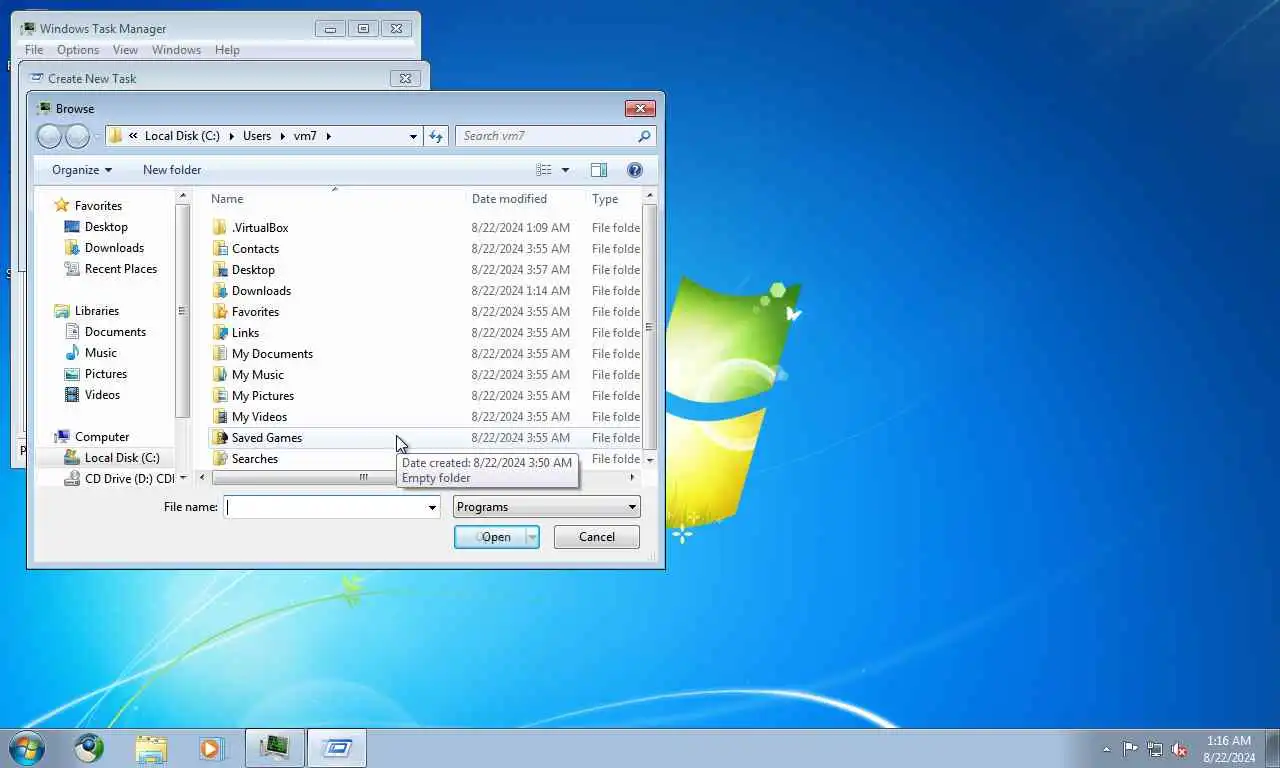Show hidden tray icons arrow
The height and width of the screenshot is (768, 1280).
coord(1106,749)
